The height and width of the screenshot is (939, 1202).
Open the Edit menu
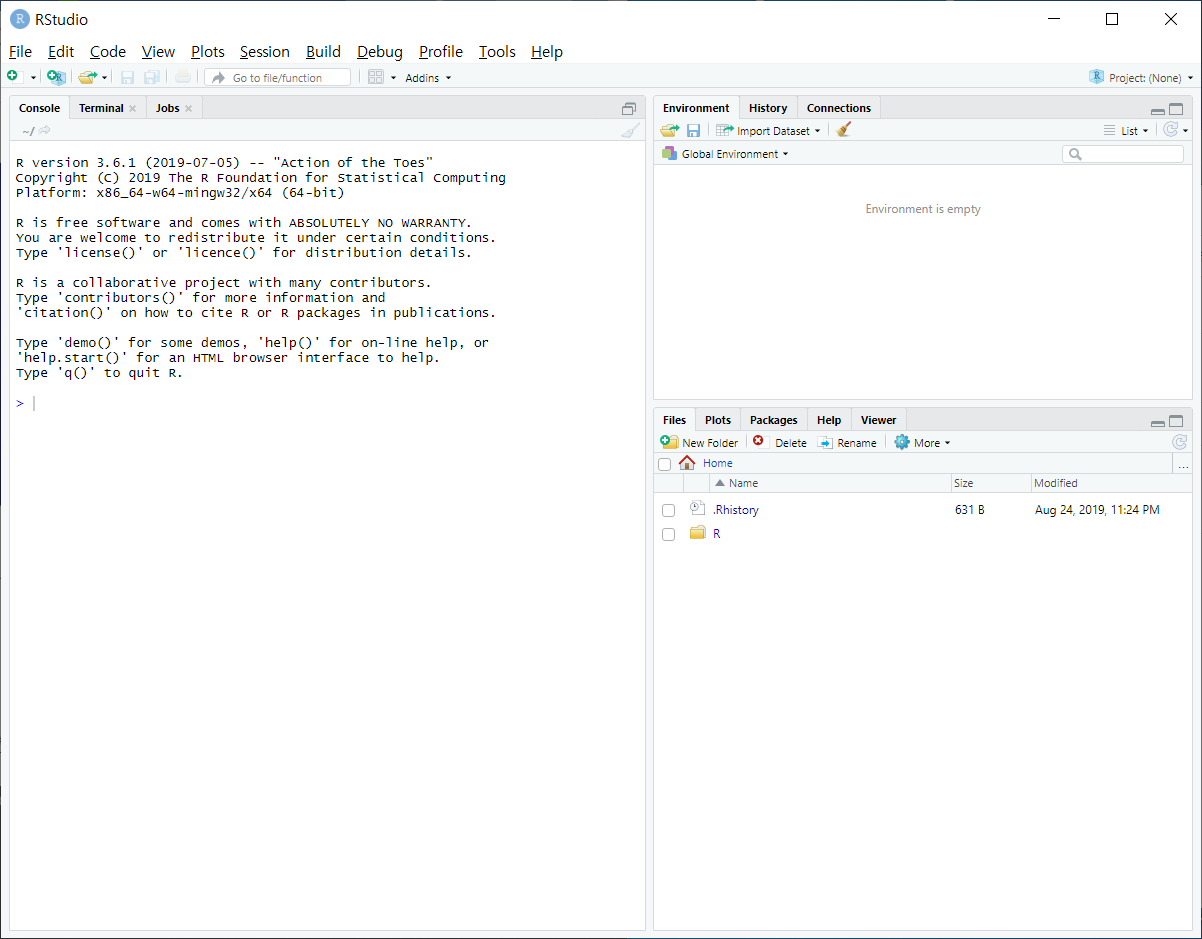point(61,52)
